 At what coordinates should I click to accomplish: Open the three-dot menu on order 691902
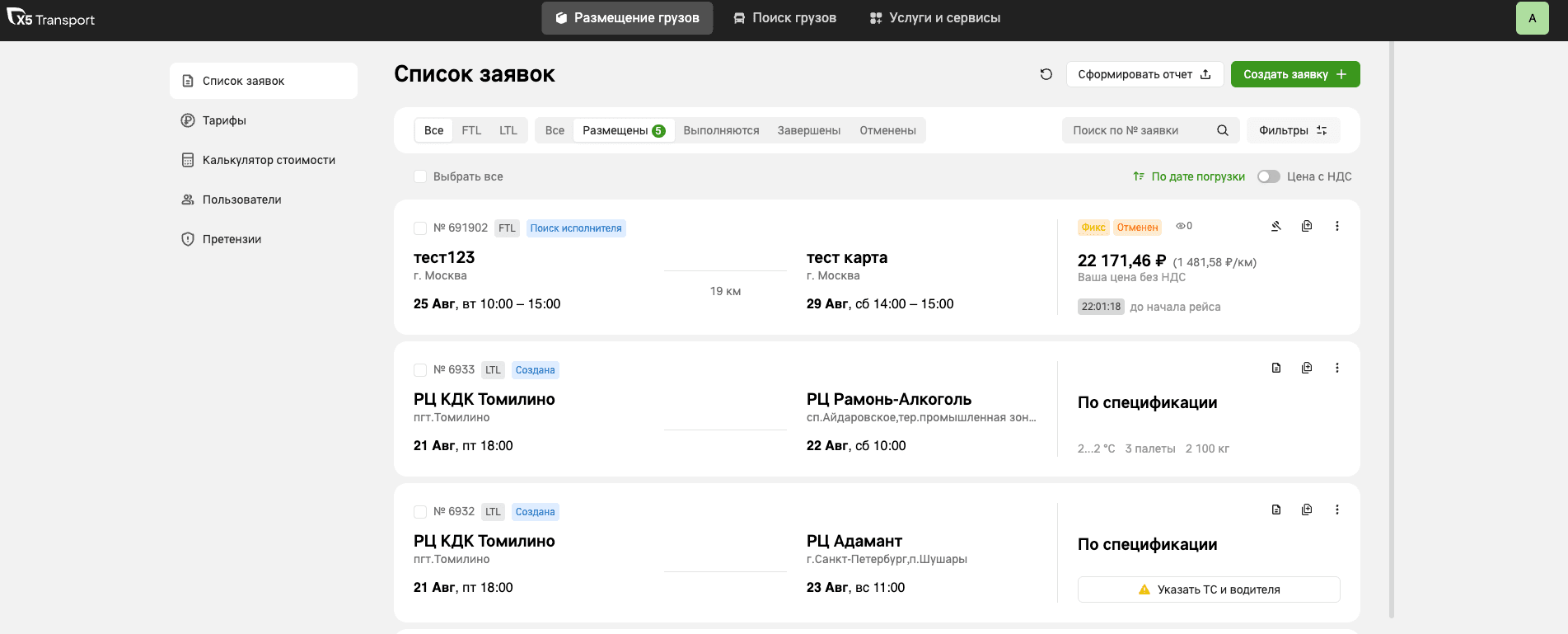coord(1337,226)
